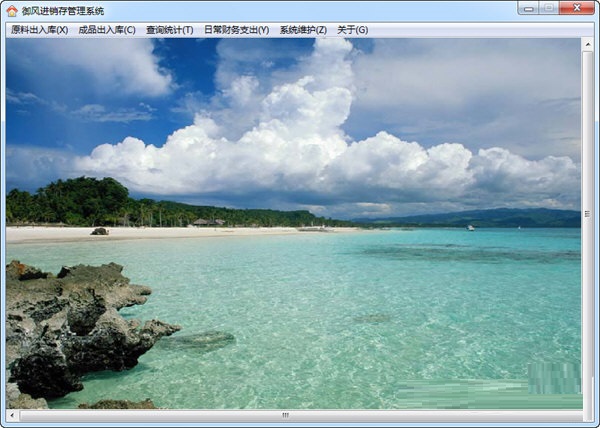Click the vertical scrollbar thumb
The width and height of the screenshot is (600, 428).
click(x=587, y=214)
